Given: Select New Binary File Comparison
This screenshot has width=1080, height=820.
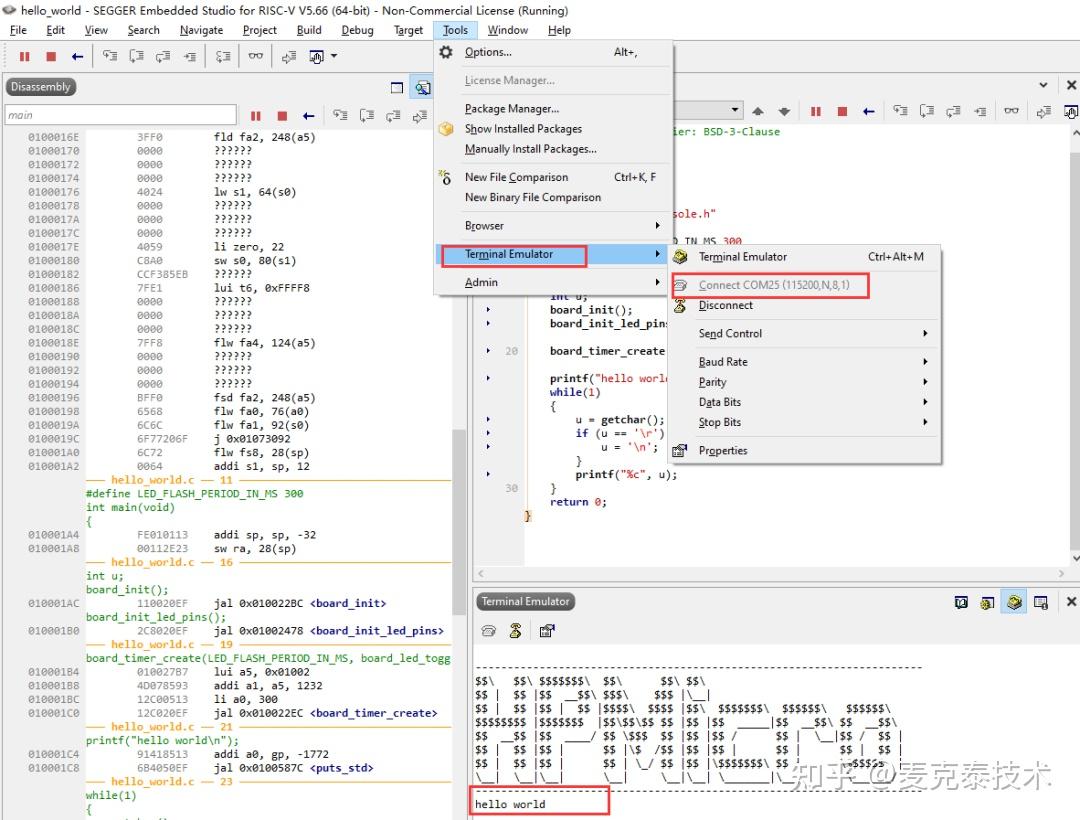Looking at the screenshot, I should 554,197.
